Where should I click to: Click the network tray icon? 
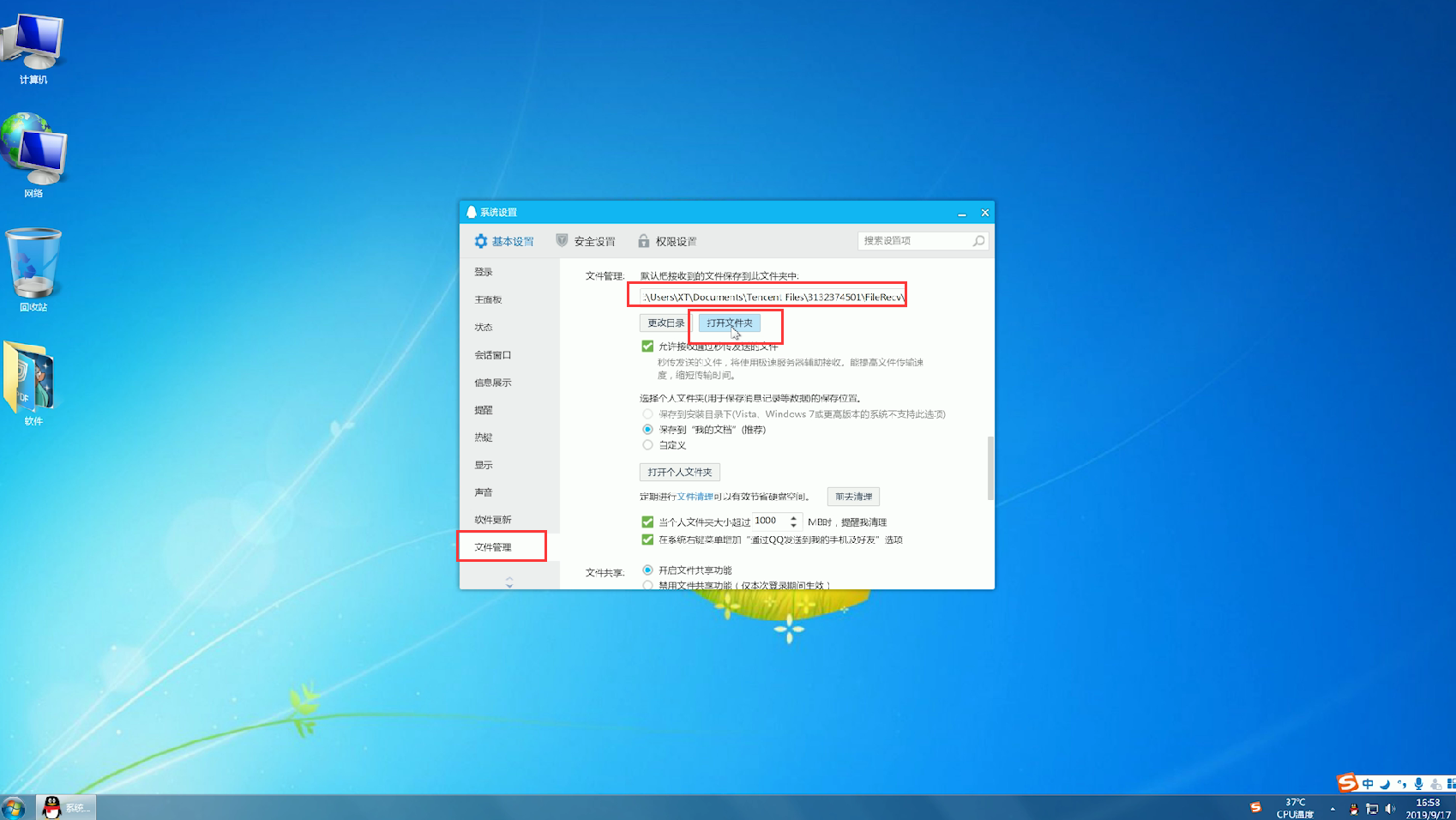point(1372,809)
